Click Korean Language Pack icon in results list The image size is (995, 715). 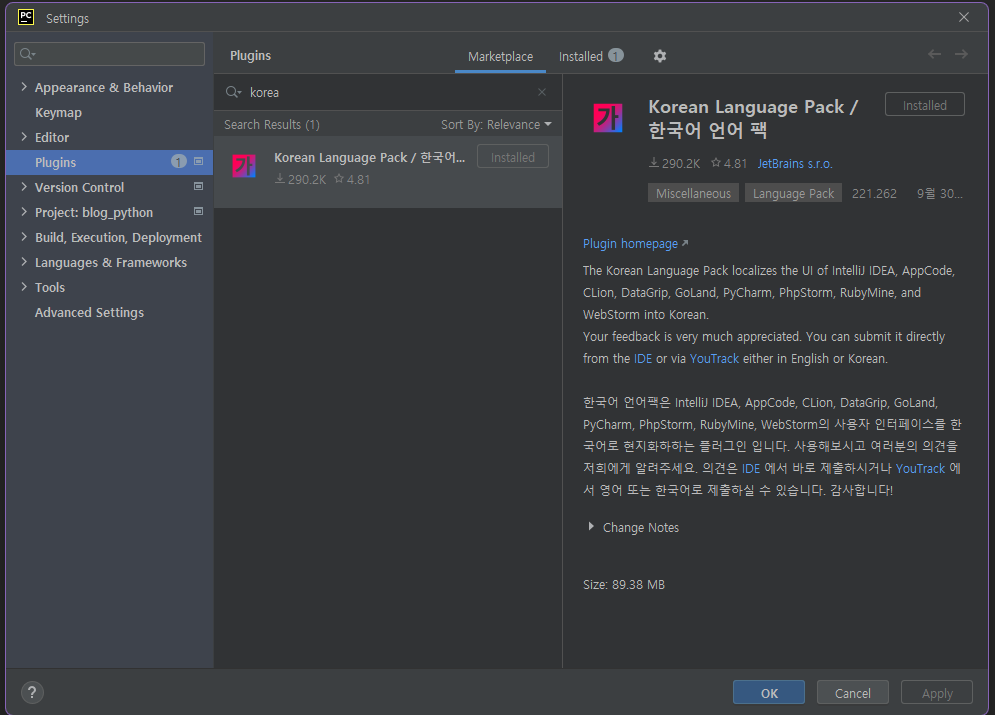244,166
